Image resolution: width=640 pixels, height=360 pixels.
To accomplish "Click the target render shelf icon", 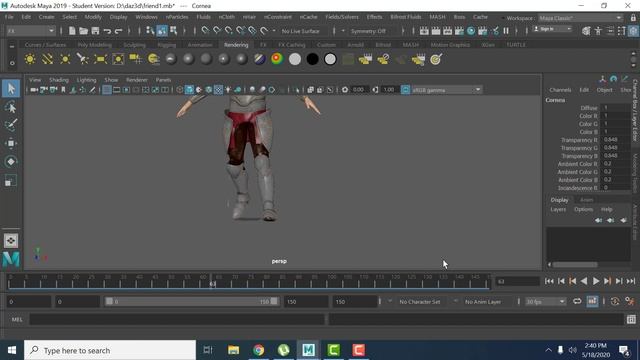I will tap(436, 59).
